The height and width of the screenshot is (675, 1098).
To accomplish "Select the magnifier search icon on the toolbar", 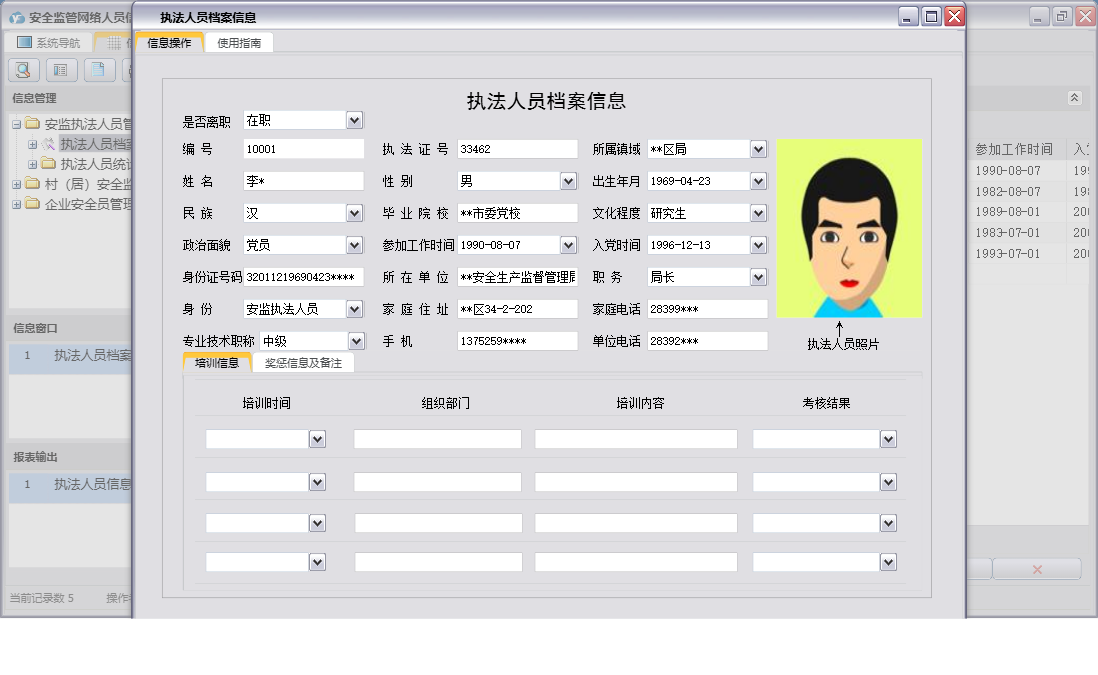I will [22, 70].
